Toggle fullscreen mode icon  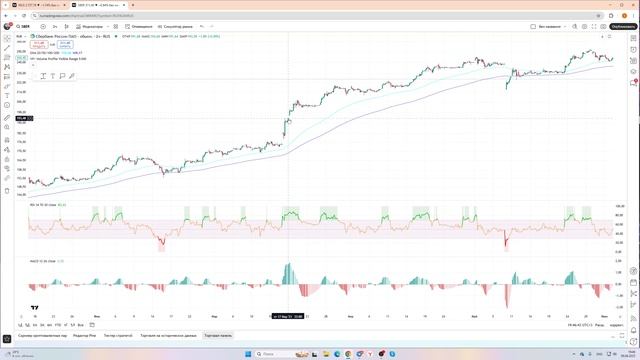click(x=594, y=27)
